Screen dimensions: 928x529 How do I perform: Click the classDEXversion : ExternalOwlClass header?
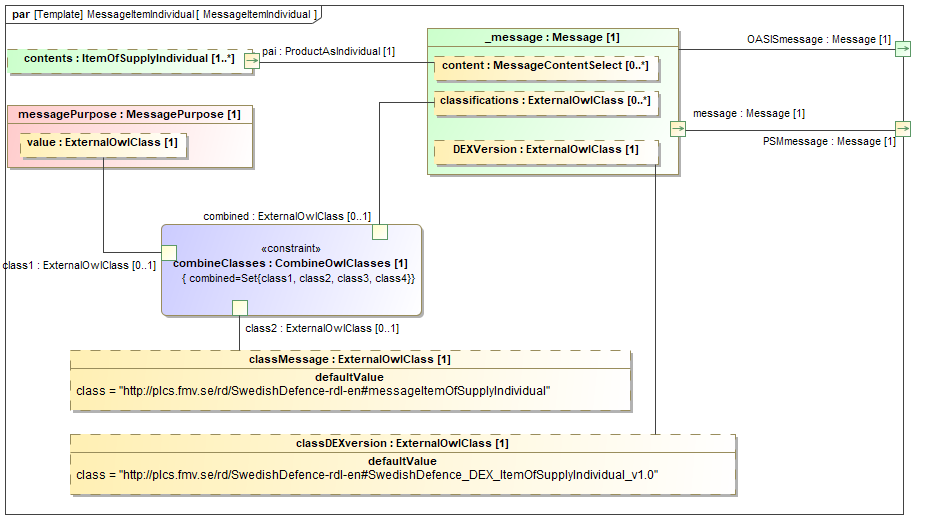(x=402, y=443)
